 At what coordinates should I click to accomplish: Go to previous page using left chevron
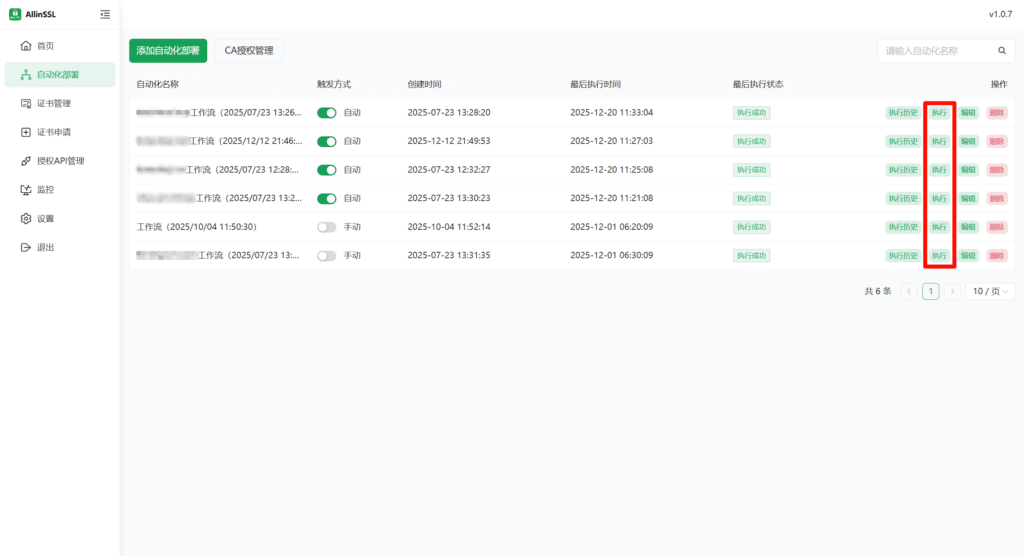(x=908, y=291)
